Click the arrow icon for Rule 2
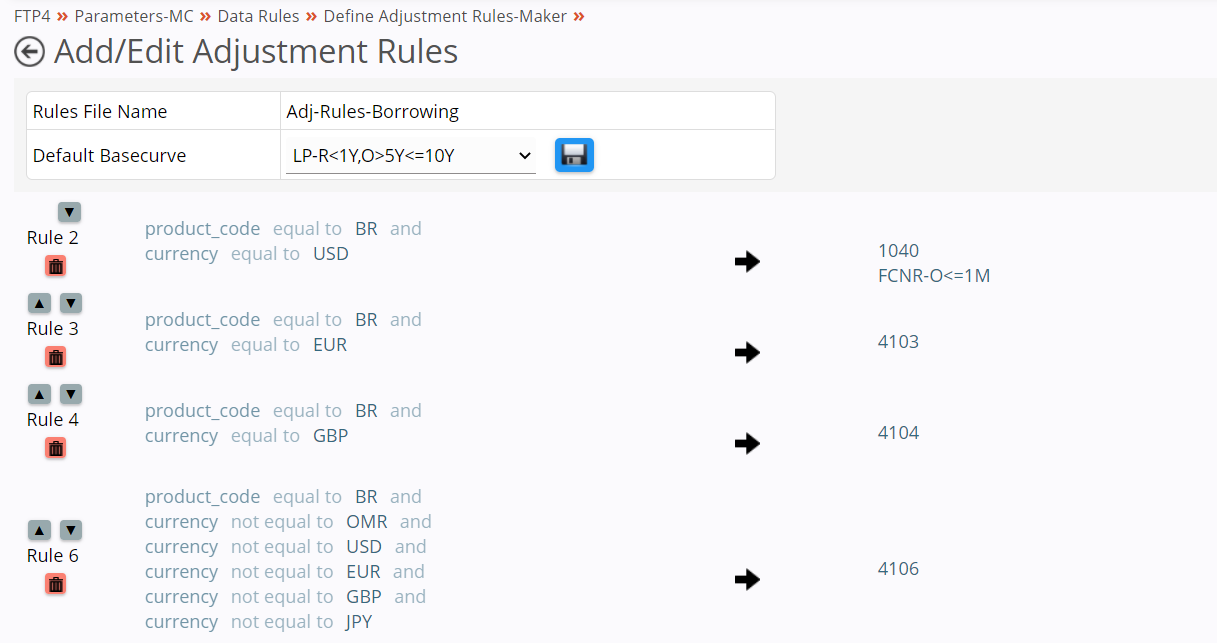The height and width of the screenshot is (643, 1217). pyautogui.click(x=747, y=262)
